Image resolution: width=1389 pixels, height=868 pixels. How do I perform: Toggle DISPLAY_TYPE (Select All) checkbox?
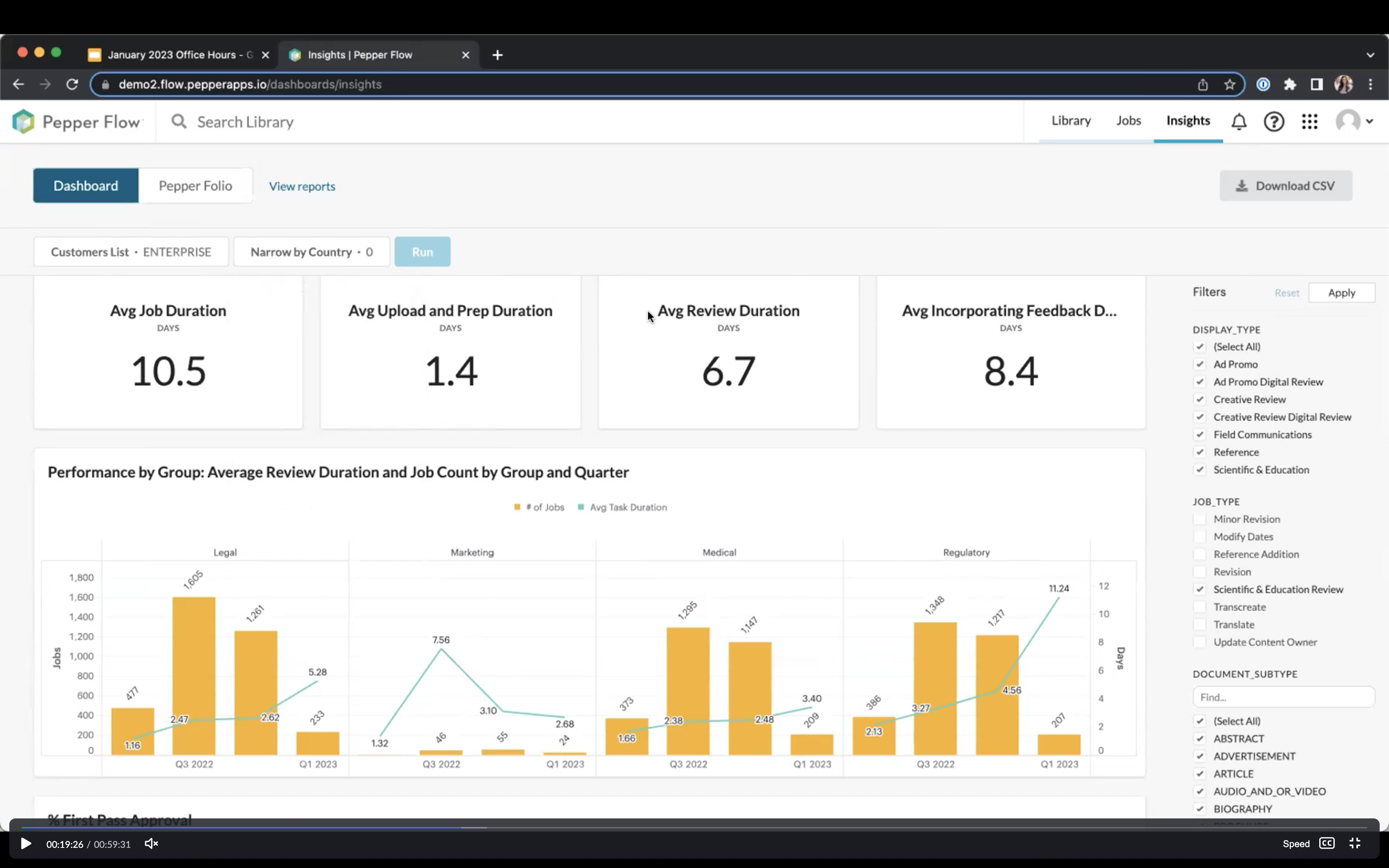pos(1199,347)
